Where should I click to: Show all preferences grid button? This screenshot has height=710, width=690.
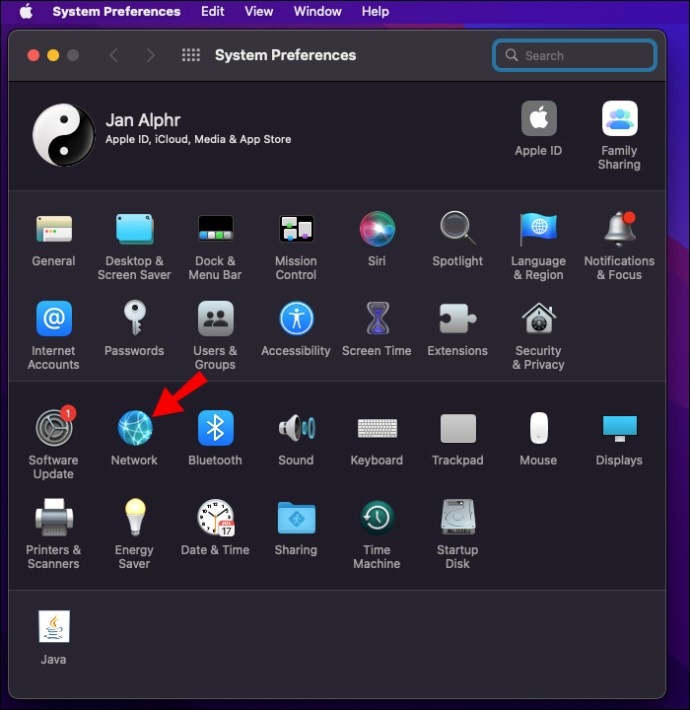tap(191, 55)
